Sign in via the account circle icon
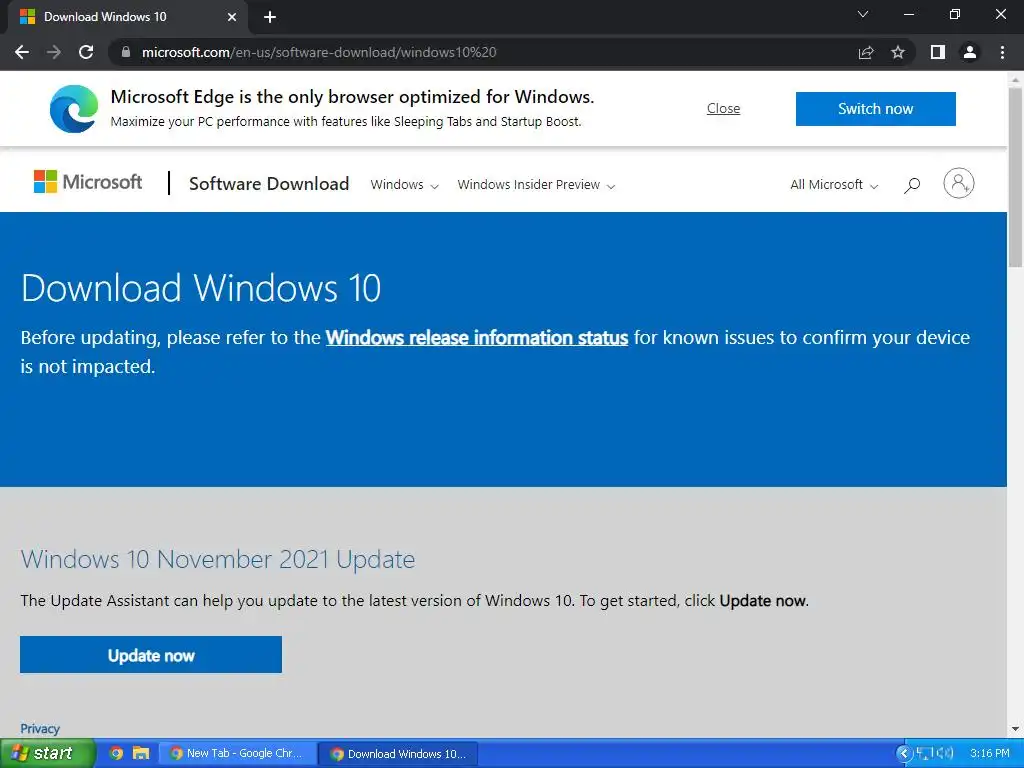Image resolution: width=1024 pixels, height=768 pixels. (959, 184)
